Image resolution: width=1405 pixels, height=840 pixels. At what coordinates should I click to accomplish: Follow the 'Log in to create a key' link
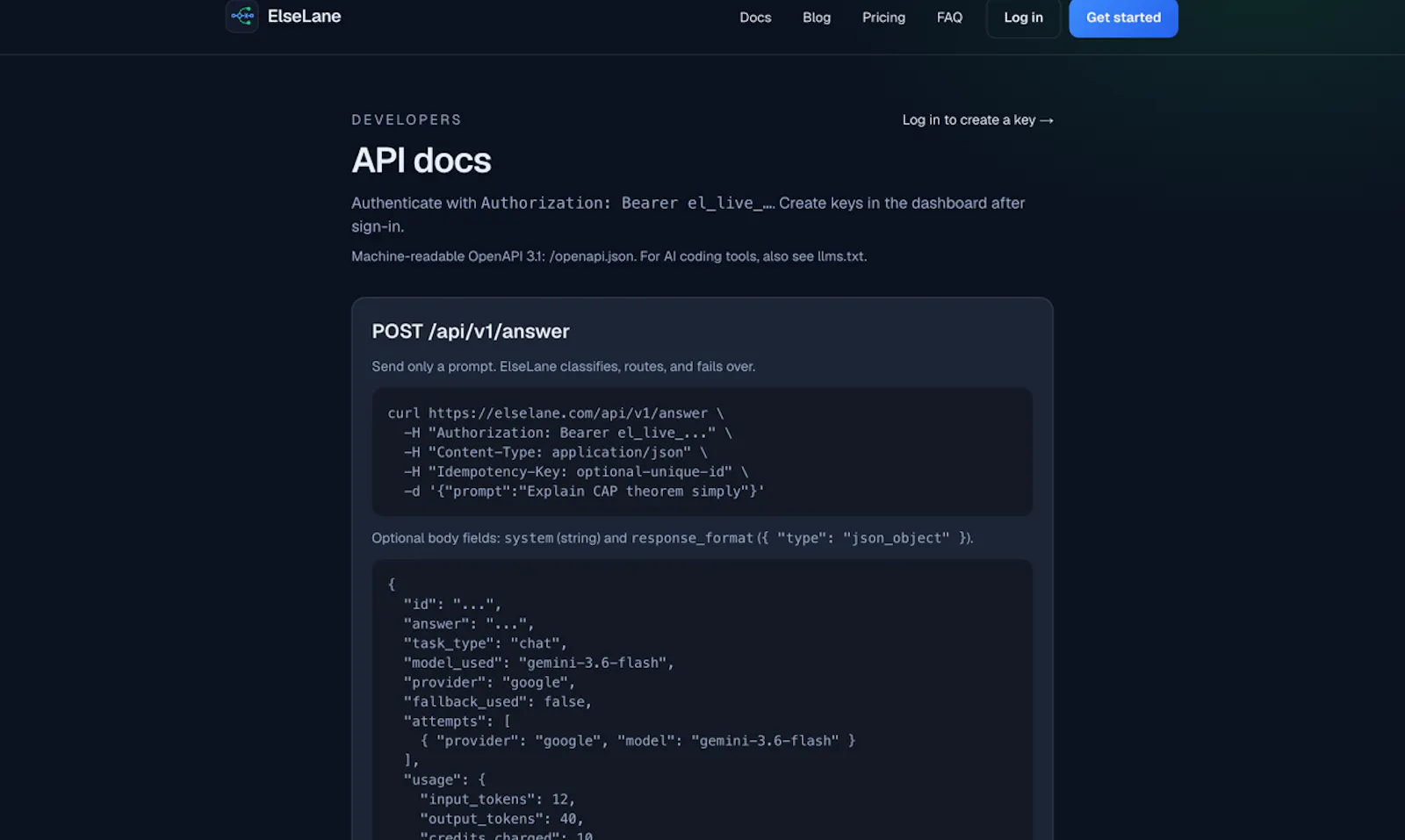tap(978, 120)
